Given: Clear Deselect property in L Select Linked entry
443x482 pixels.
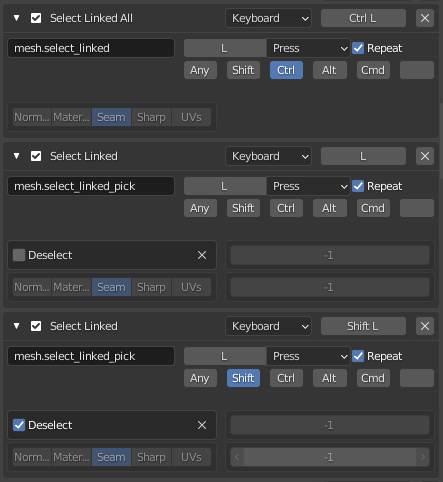Looking at the screenshot, I should [202, 255].
